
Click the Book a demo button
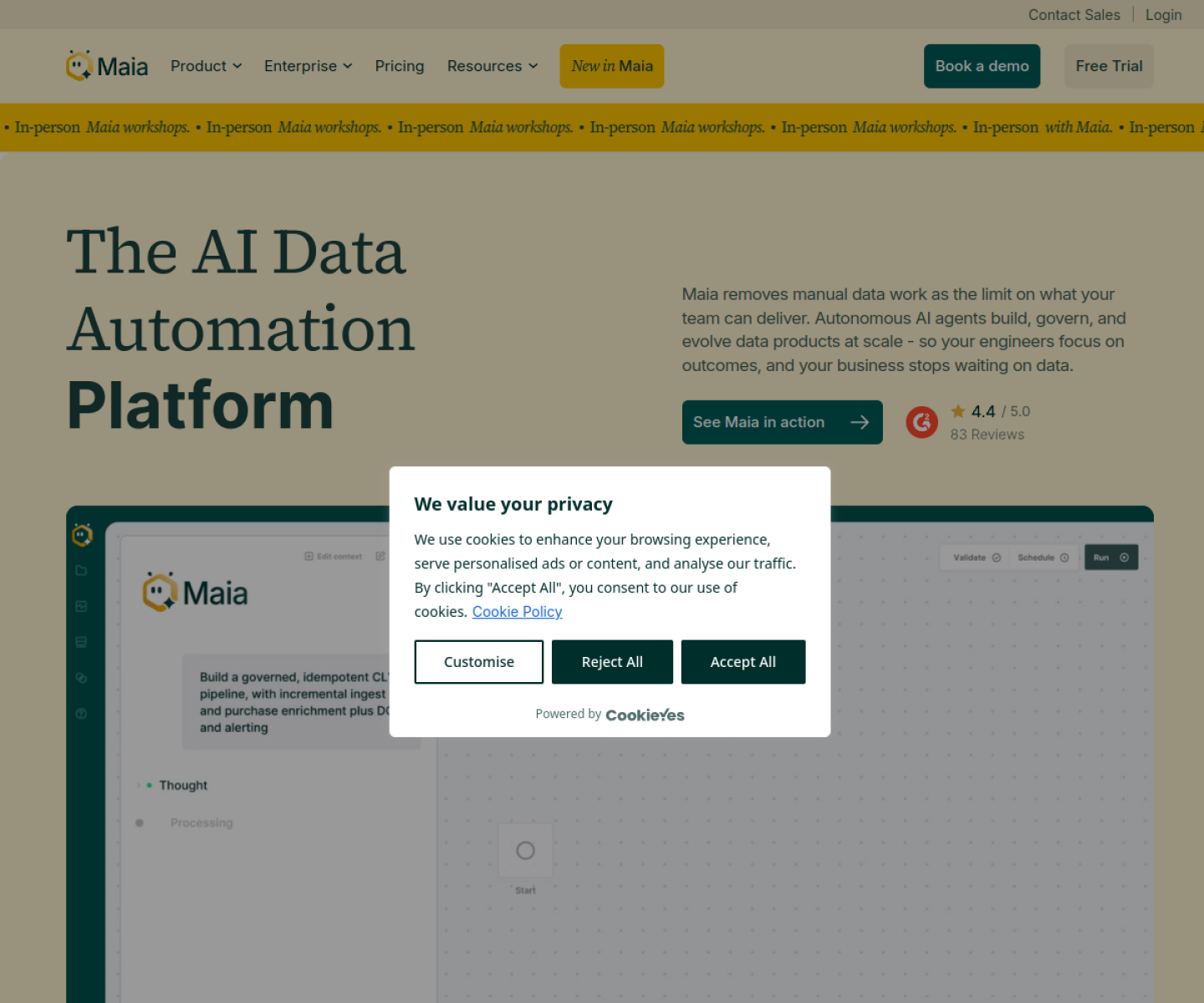[x=982, y=66]
